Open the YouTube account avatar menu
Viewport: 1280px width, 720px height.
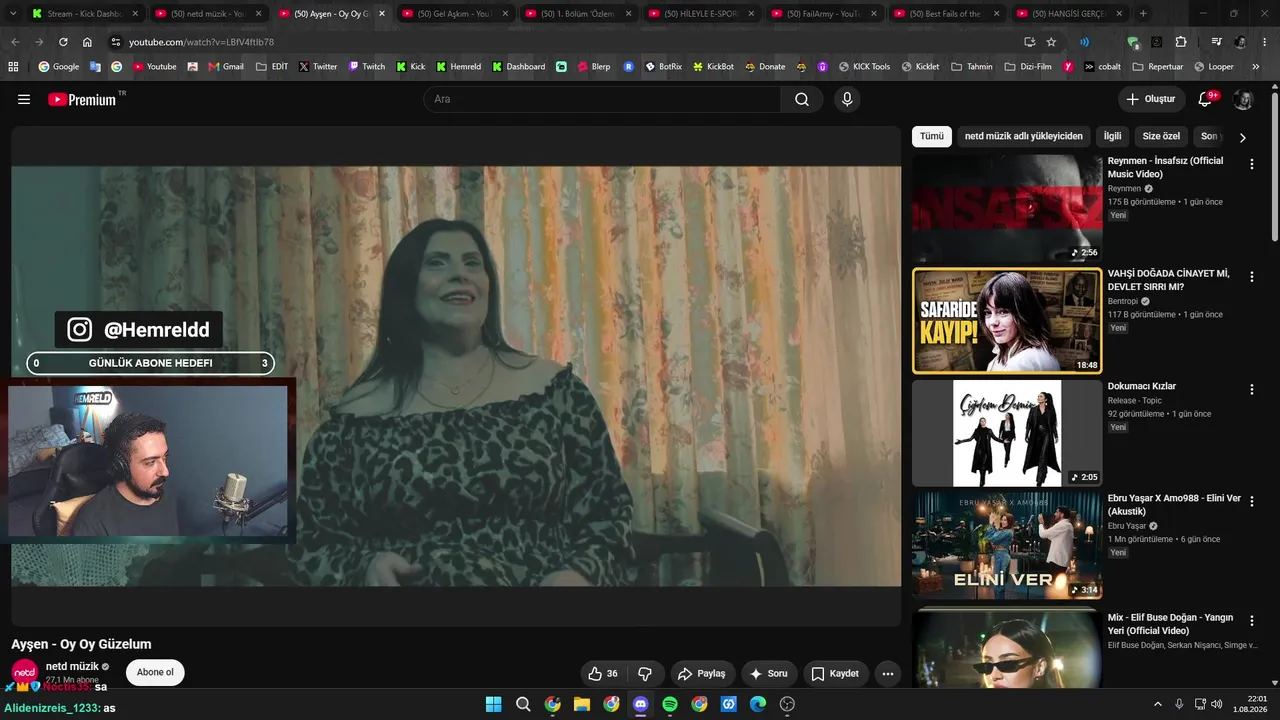pos(1243,99)
